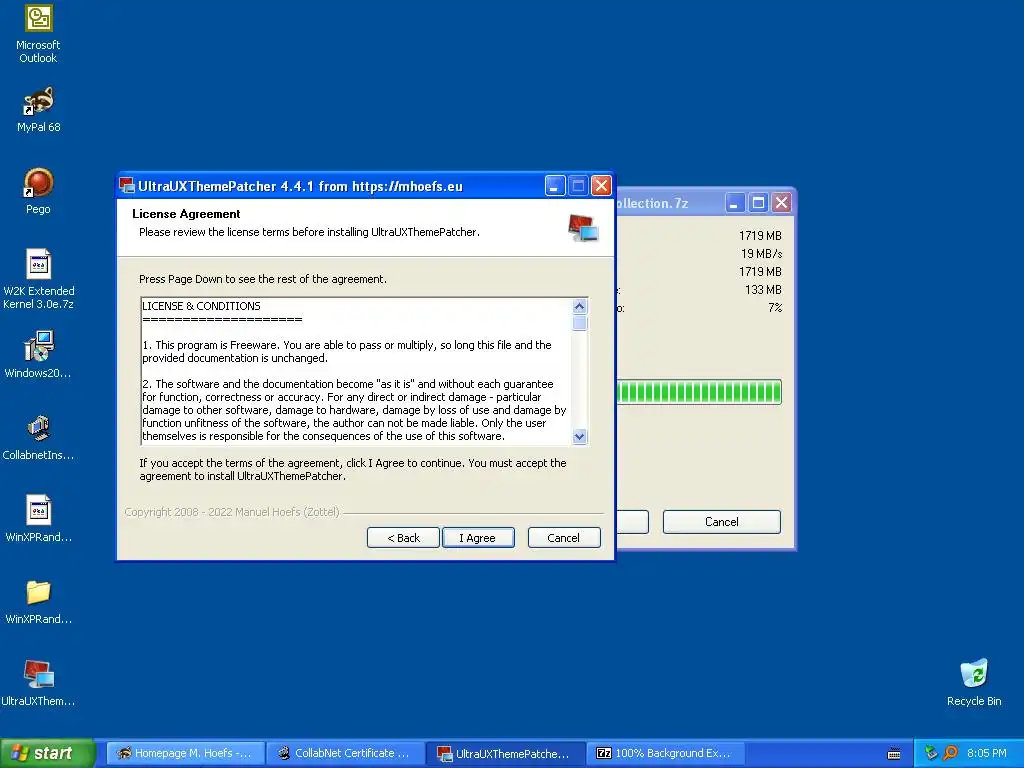Select the WinXPRand... archive file icon
The height and width of the screenshot is (768, 1024).
[39, 519]
